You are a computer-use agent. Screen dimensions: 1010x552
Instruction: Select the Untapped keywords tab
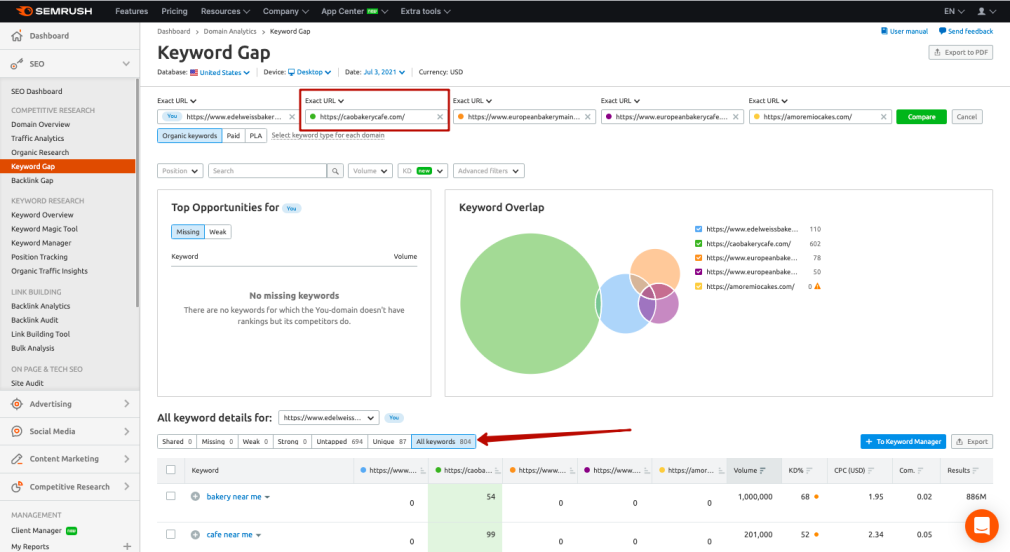click(340, 441)
